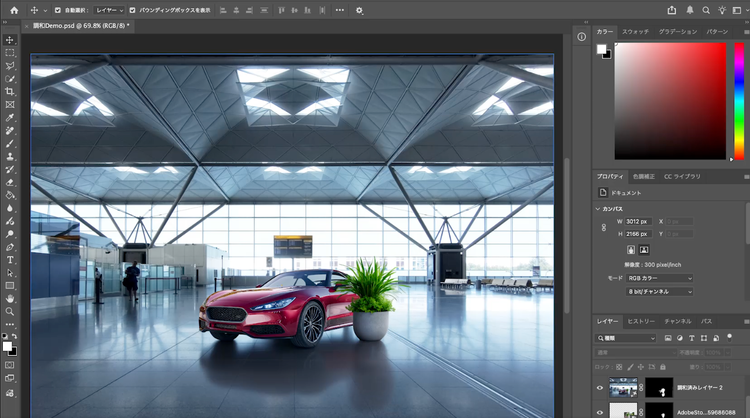750x418 pixels.
Task: Open the gear settings in the options bar
Action: pos(360,10)
